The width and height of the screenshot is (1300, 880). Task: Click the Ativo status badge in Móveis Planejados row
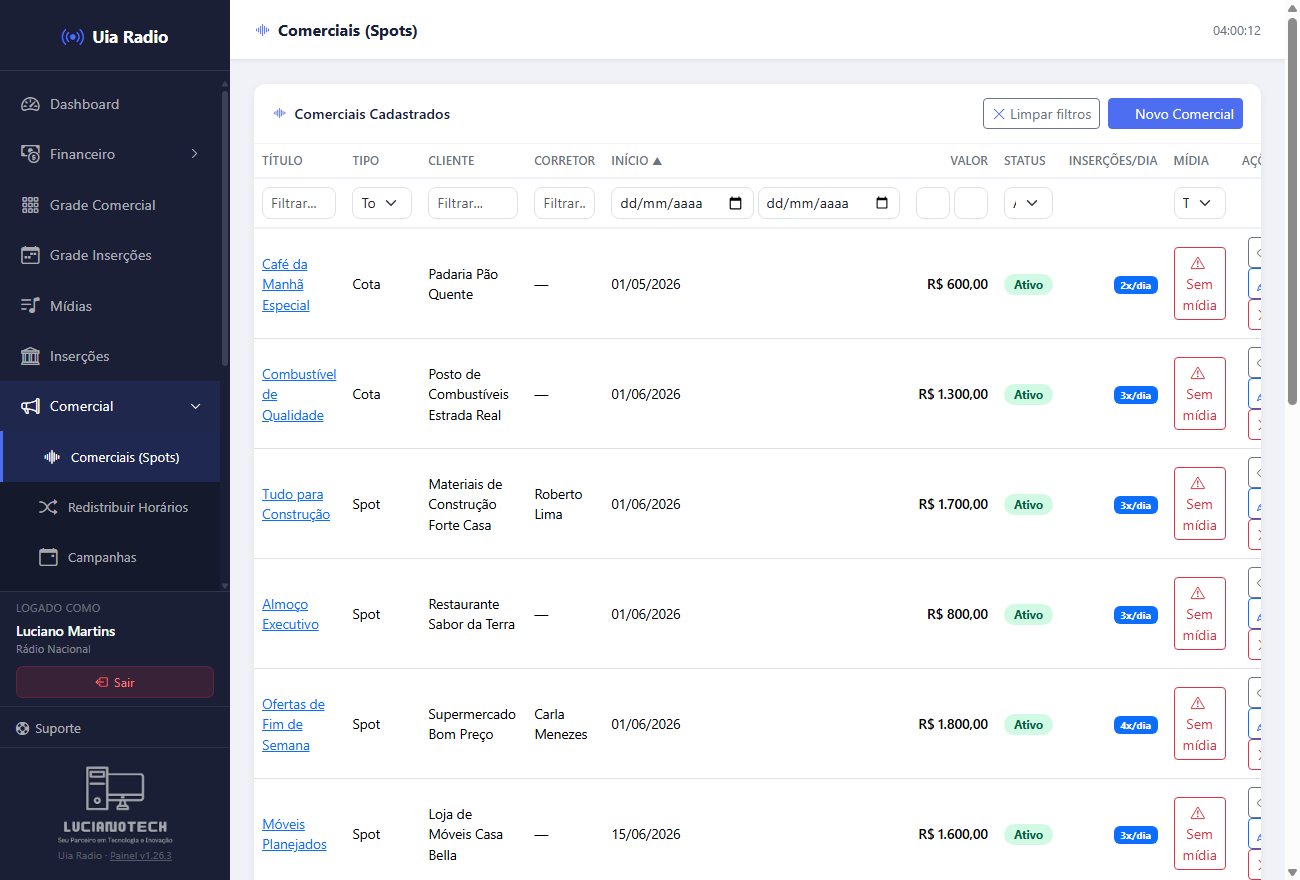[1028, 834]
